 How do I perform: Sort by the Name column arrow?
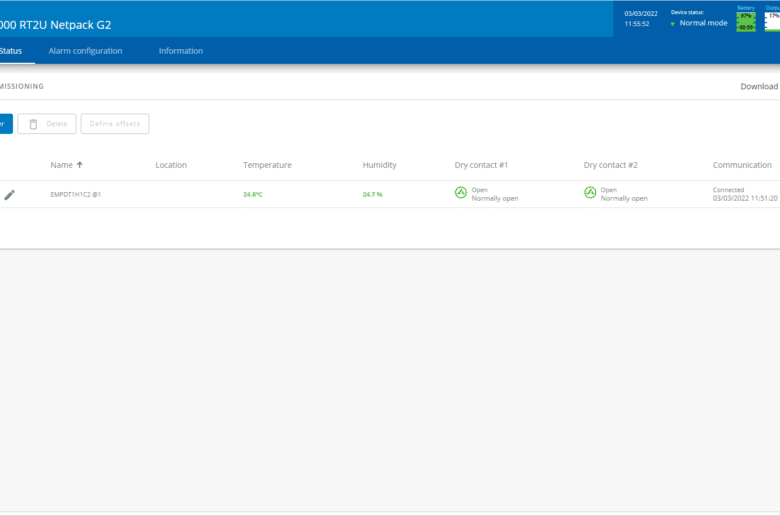coord(80,165)
